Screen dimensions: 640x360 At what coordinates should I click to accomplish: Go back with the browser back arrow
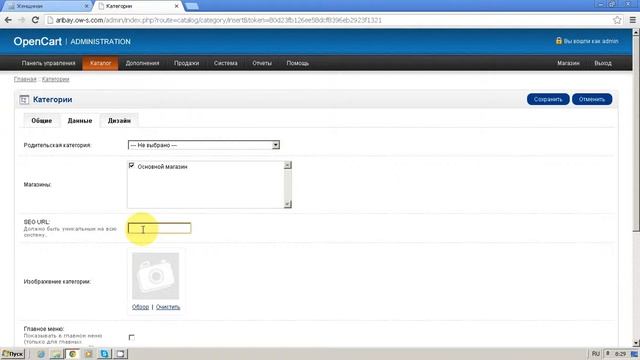tap(8, 20)
